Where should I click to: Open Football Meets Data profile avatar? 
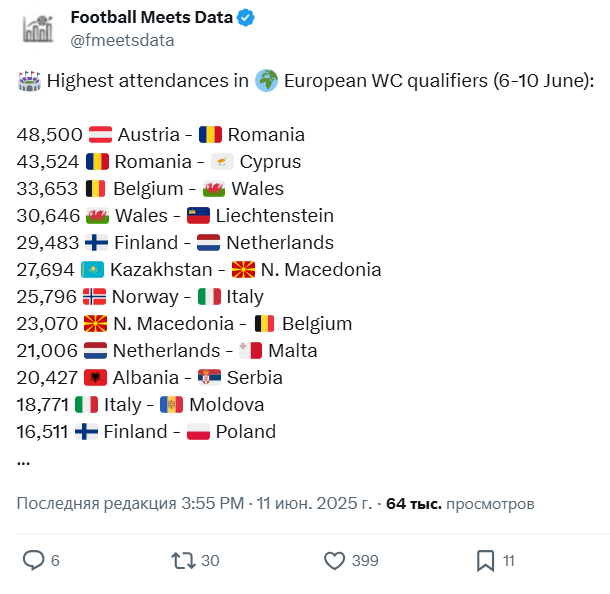pos(38,29)
